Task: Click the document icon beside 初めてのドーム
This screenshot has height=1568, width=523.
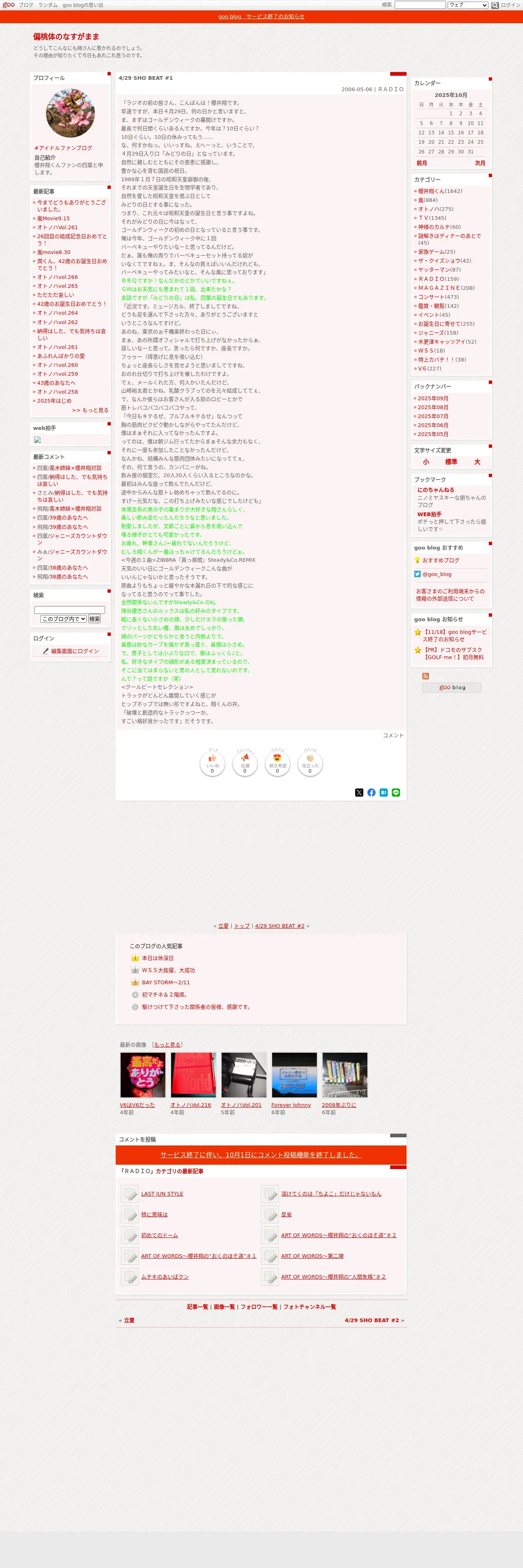Action: tap(130, 1235)
